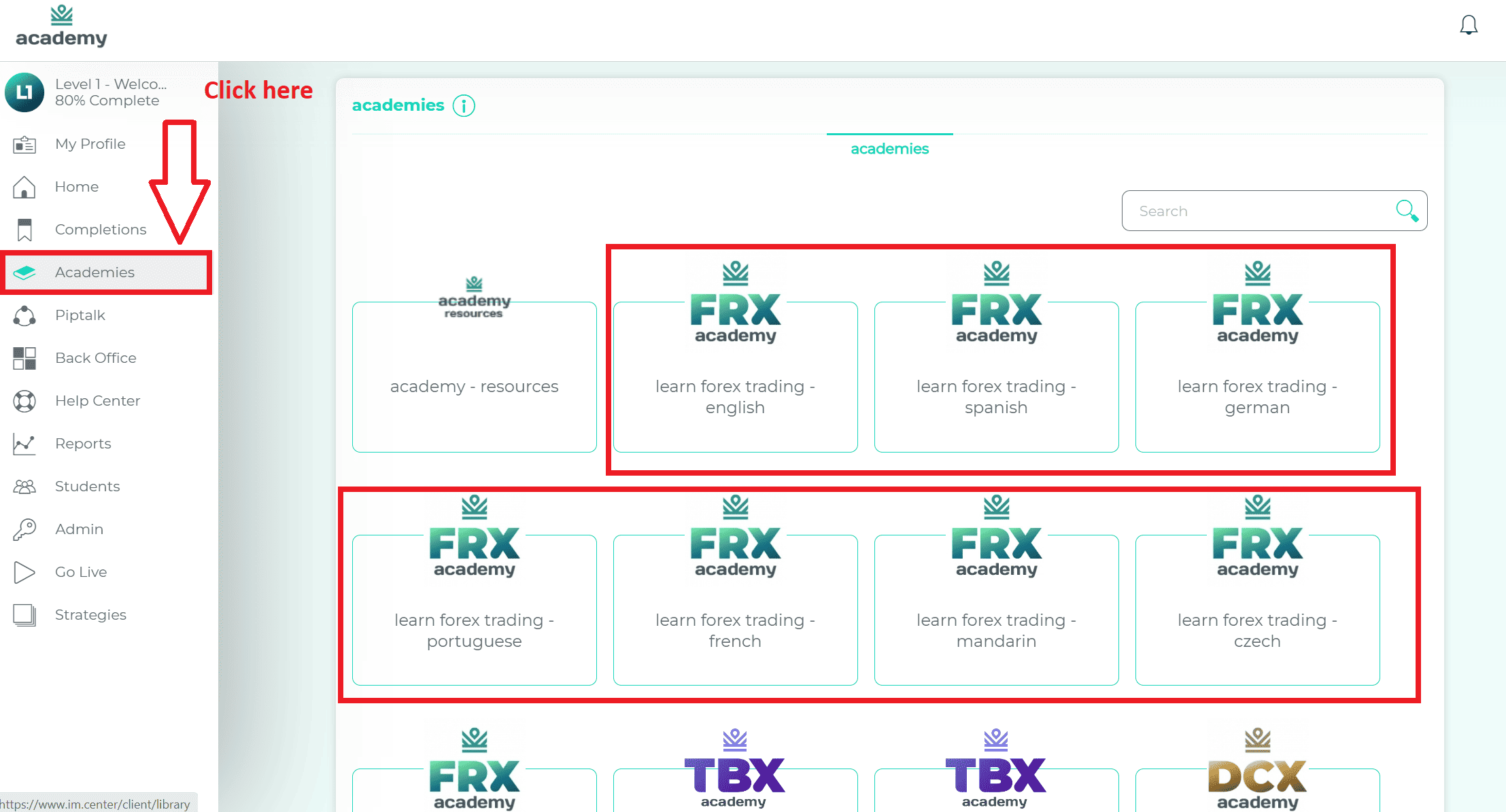1506x812 pixels.
Task: Click the academies info icon
Action: tap(464, 105)
